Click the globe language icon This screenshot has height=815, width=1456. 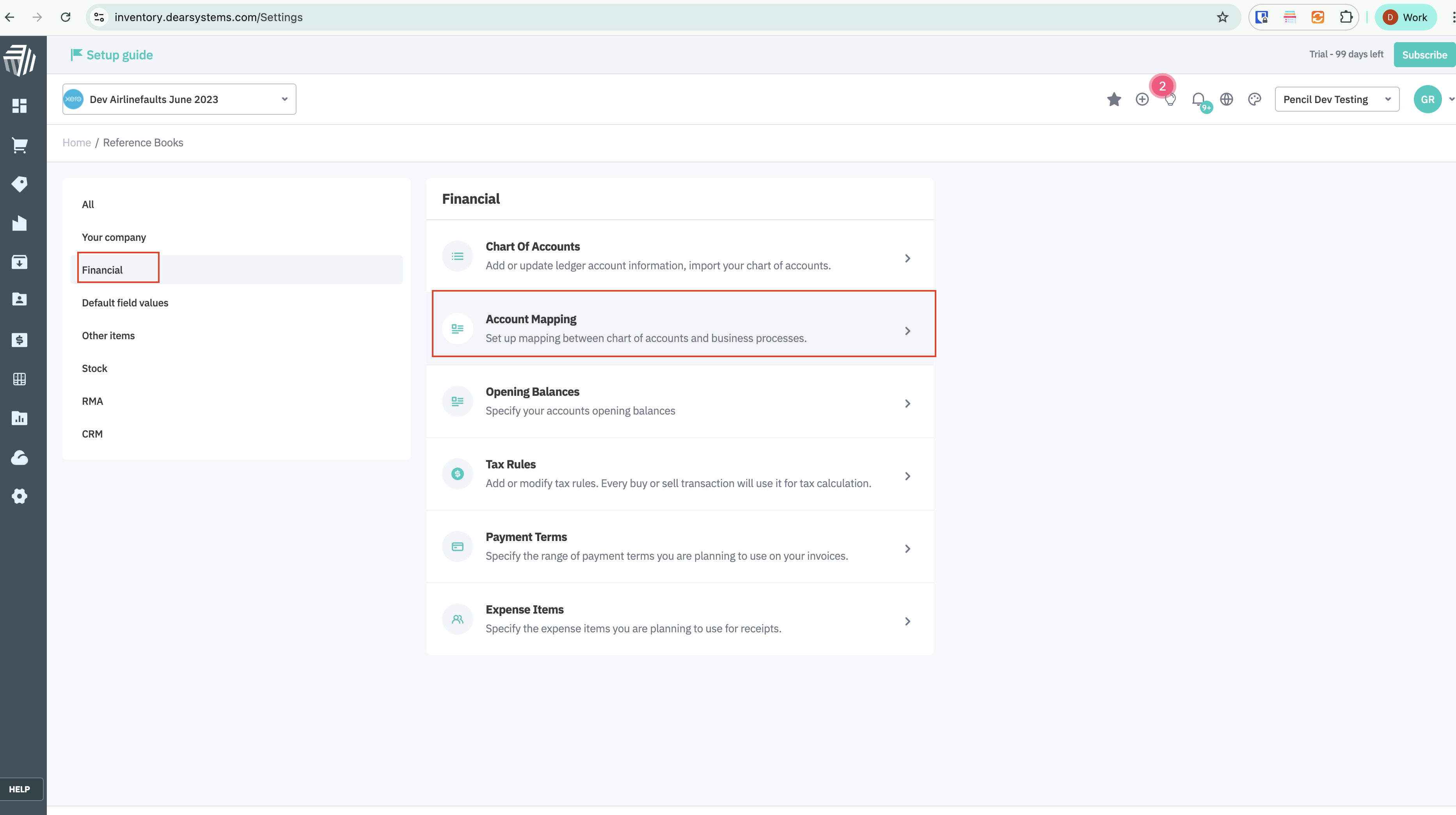tap(1227, 100)
